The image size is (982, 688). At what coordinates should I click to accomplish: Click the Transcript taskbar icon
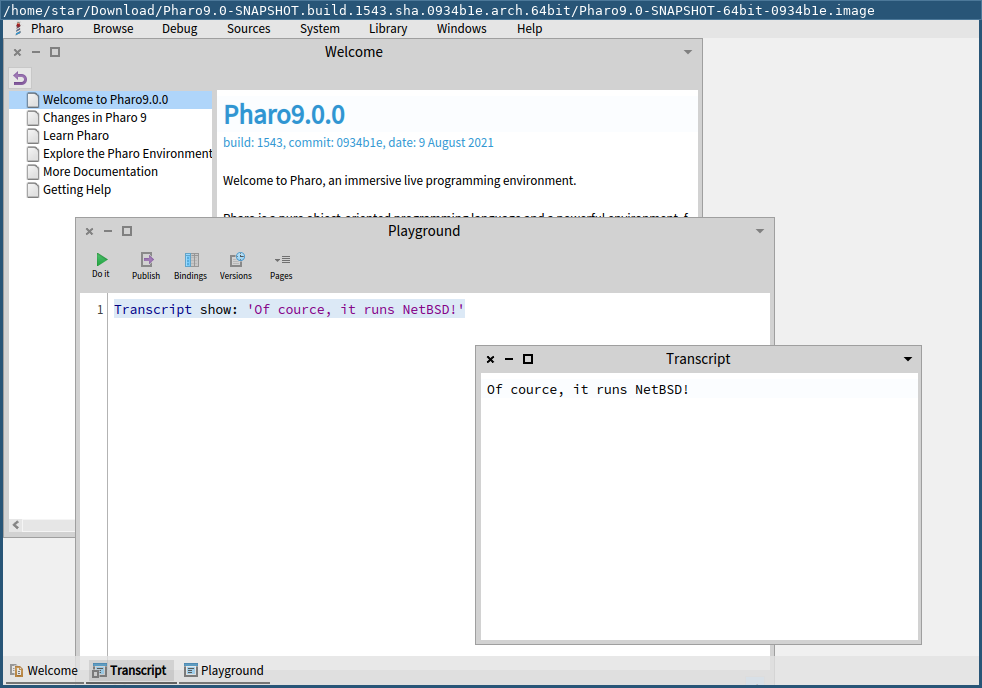tap(99, 670)
